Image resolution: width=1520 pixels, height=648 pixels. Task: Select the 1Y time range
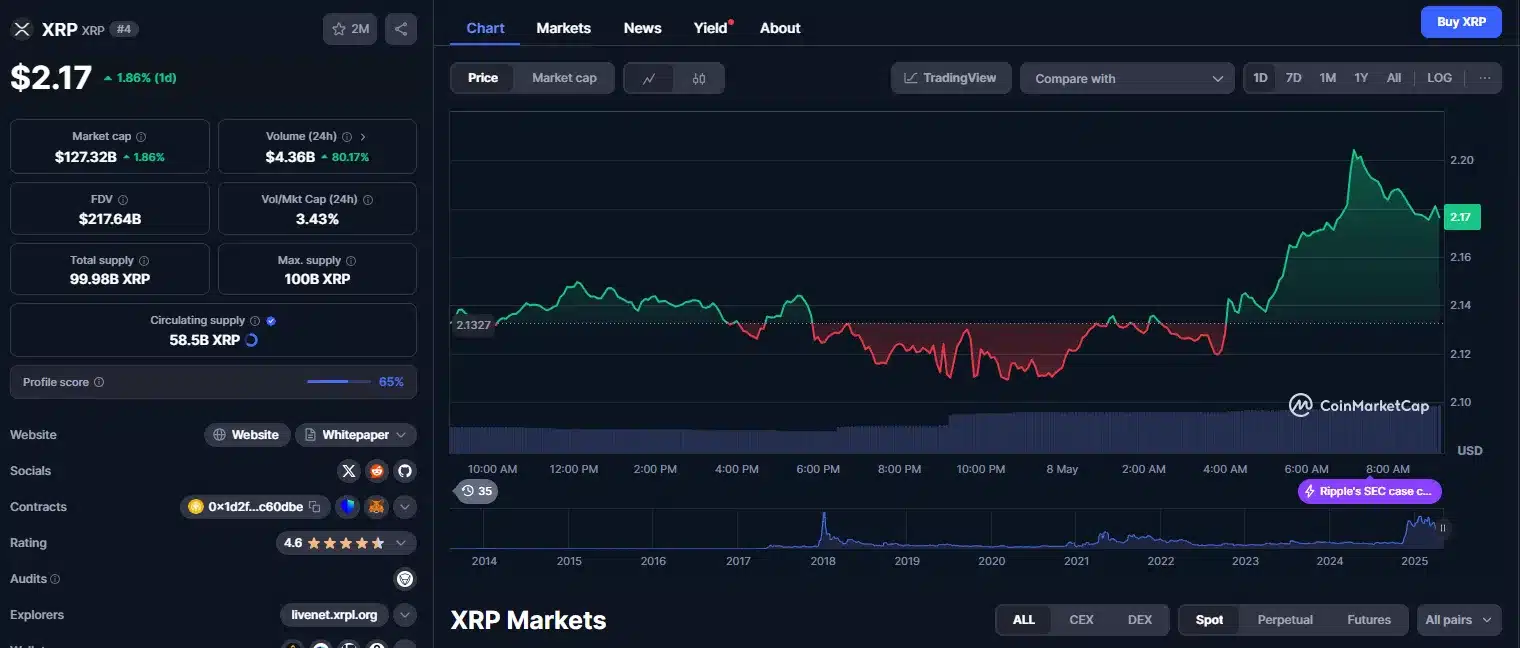1361,78
